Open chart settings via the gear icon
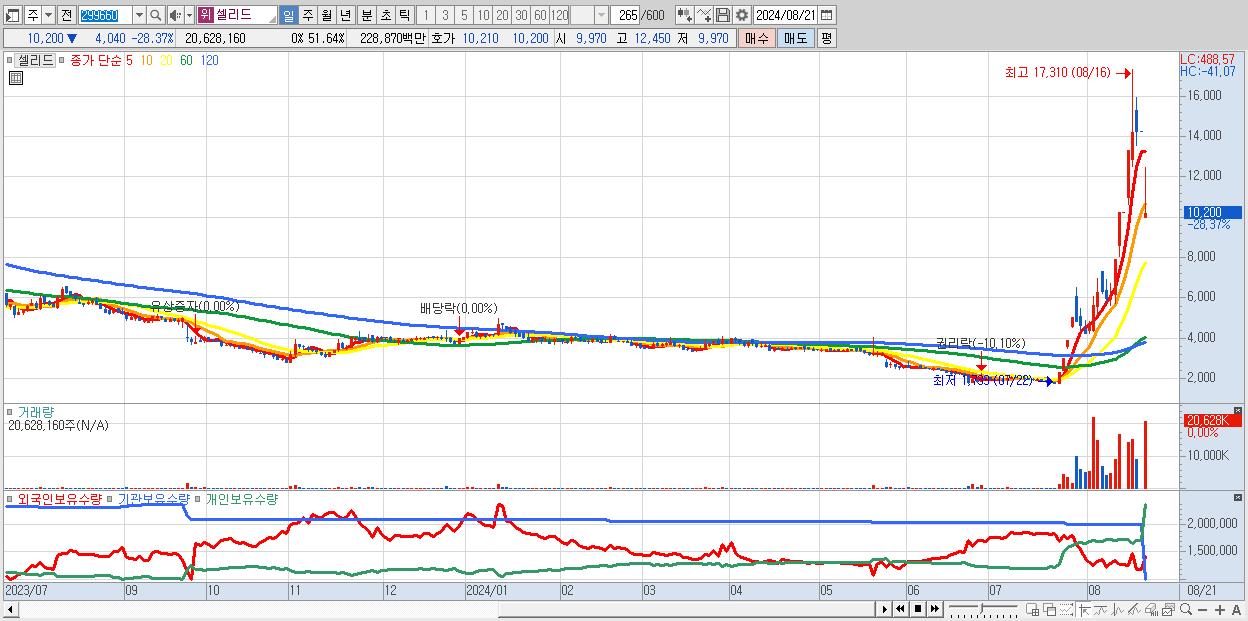The image size is (1248, 621). click(x=741, y=15)
